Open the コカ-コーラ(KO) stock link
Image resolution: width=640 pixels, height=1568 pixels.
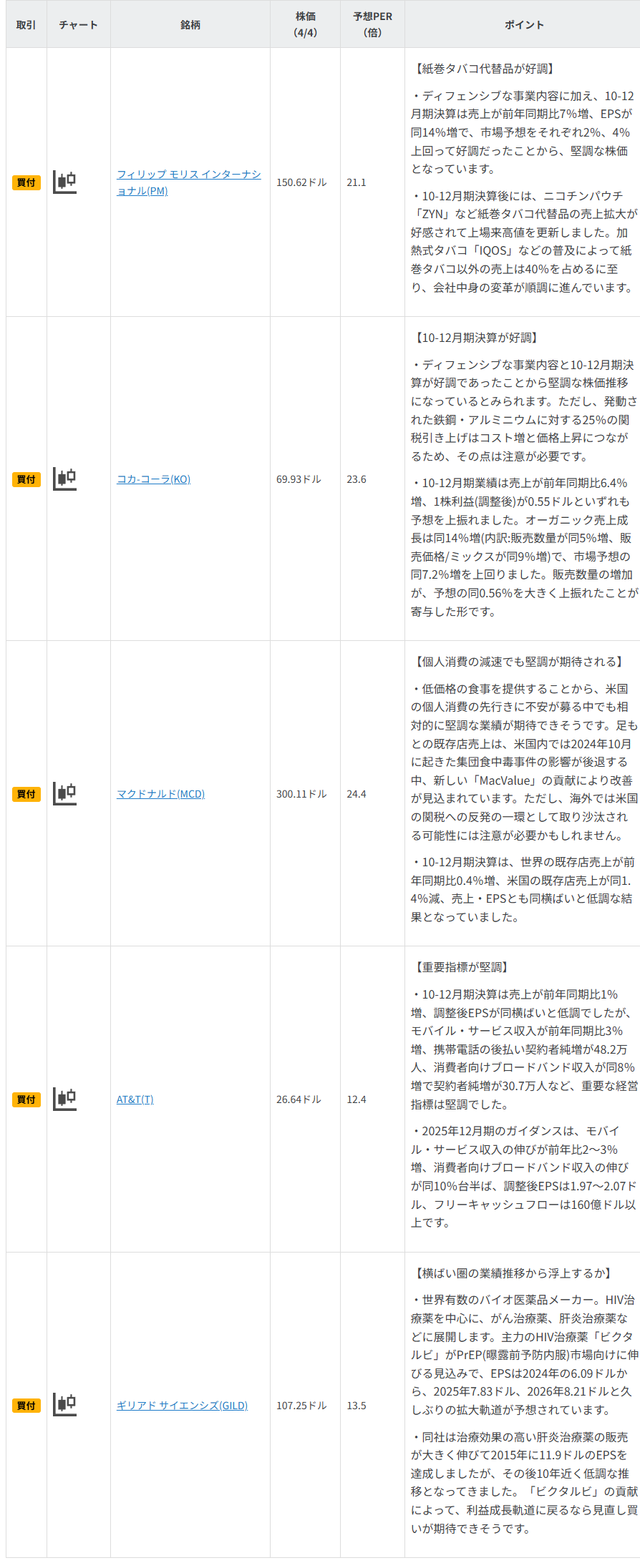pos(153,479)
